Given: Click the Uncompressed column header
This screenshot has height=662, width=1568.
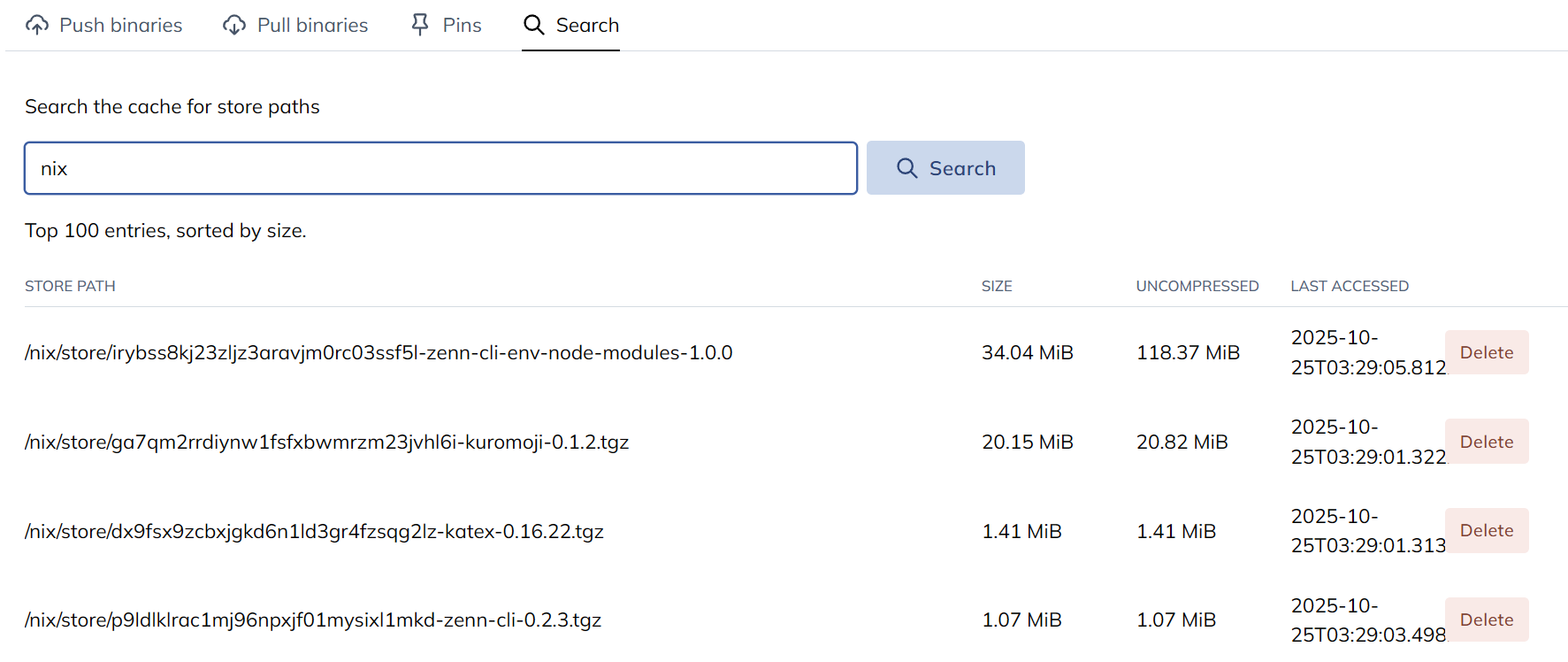Looking at the screenshot, I should 1197,286.
